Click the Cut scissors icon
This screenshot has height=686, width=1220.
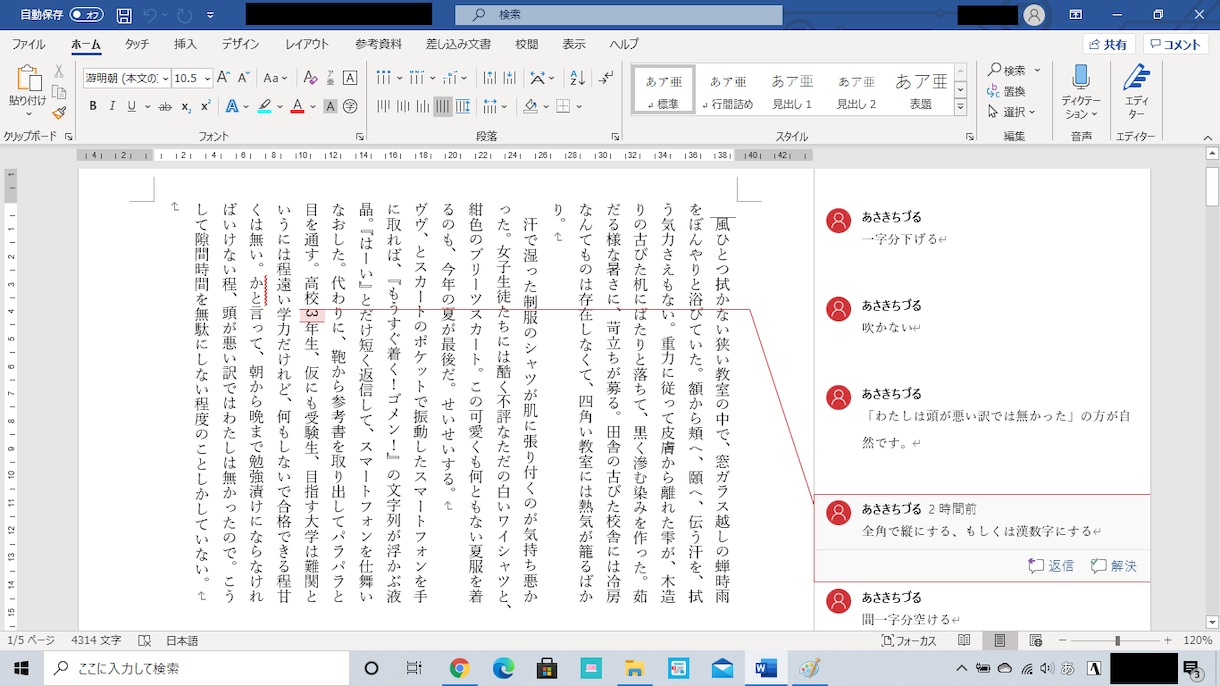click(59, 72)
